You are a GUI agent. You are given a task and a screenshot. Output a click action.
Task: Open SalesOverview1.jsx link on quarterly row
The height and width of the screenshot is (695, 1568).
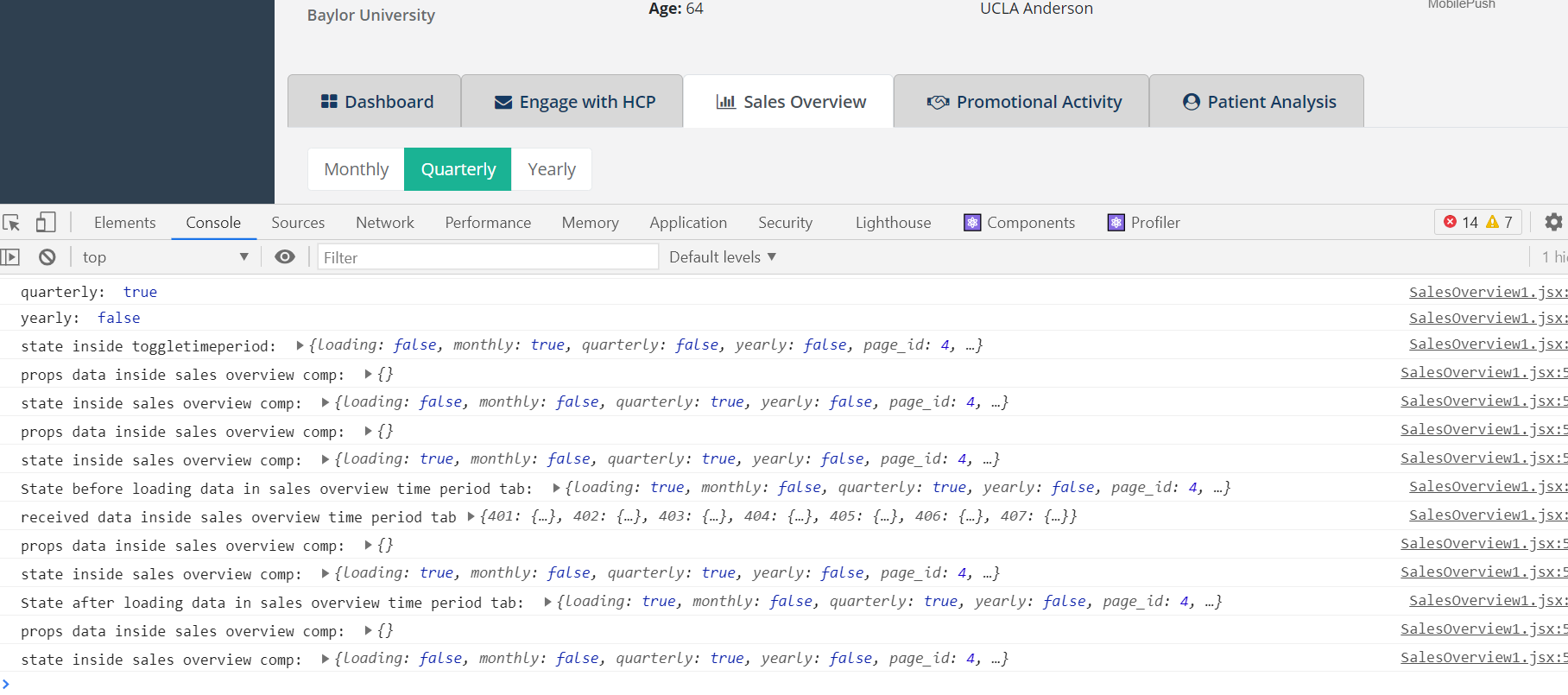click(1488, 293)
